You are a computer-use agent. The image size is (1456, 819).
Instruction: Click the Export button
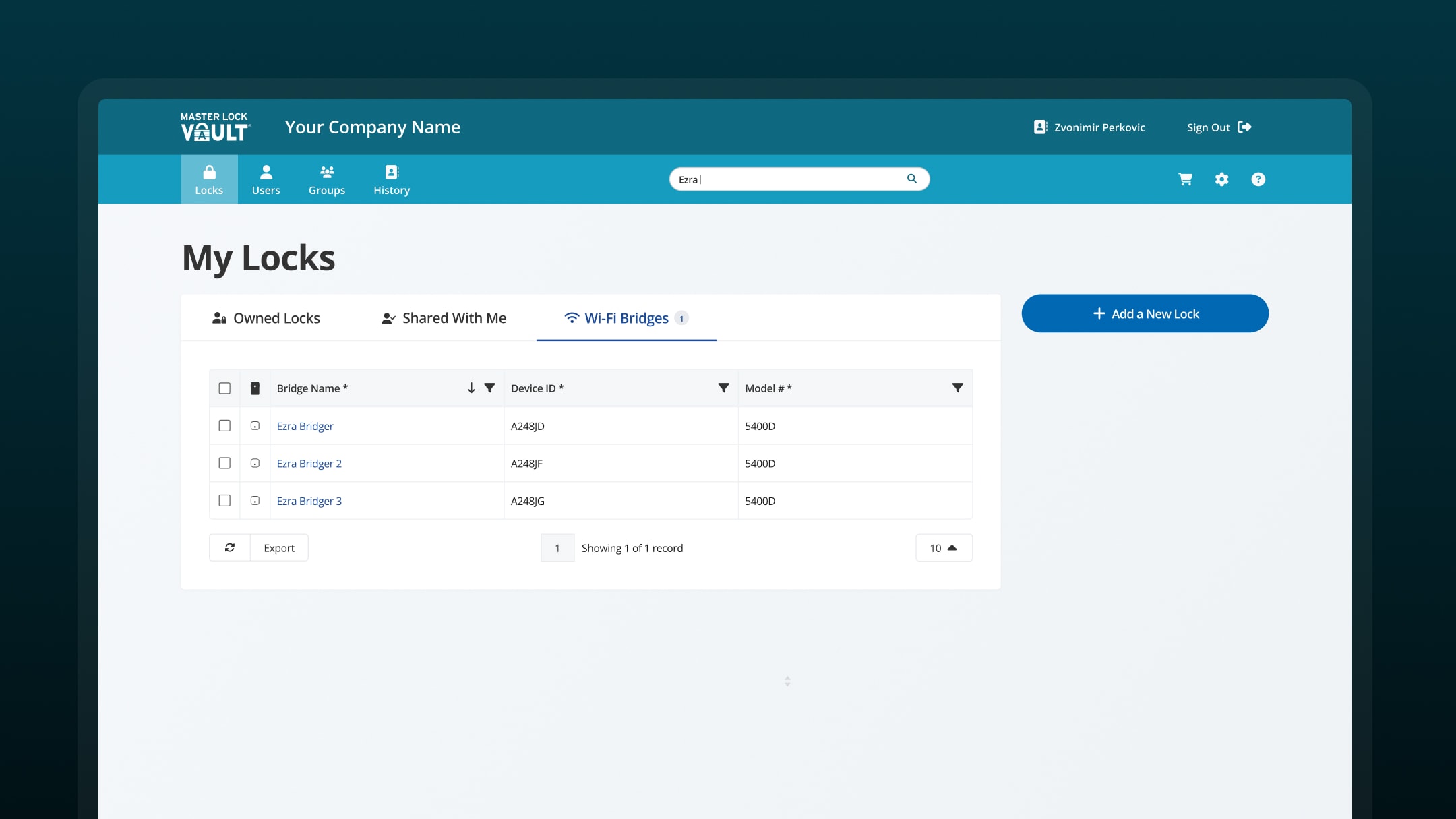click(279, 547)
